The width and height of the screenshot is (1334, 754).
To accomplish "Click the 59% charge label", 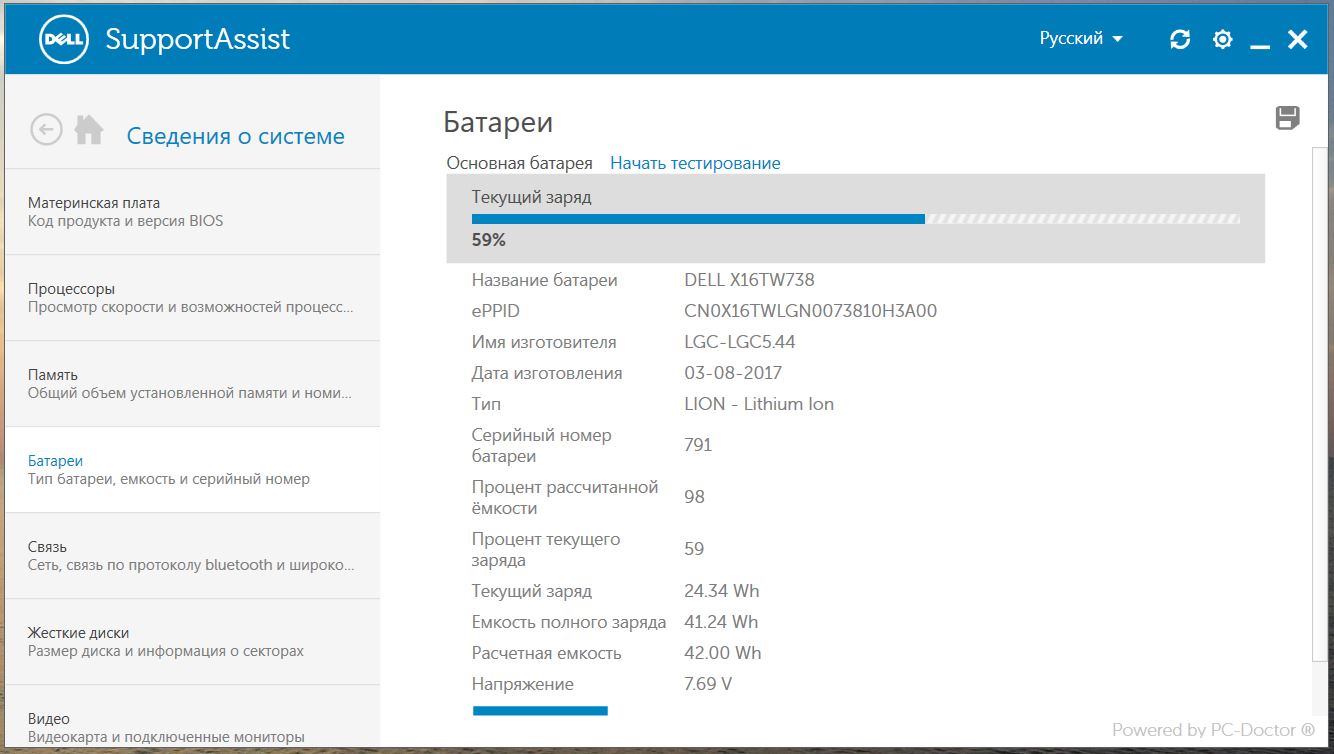I will (x=489, y=240).
